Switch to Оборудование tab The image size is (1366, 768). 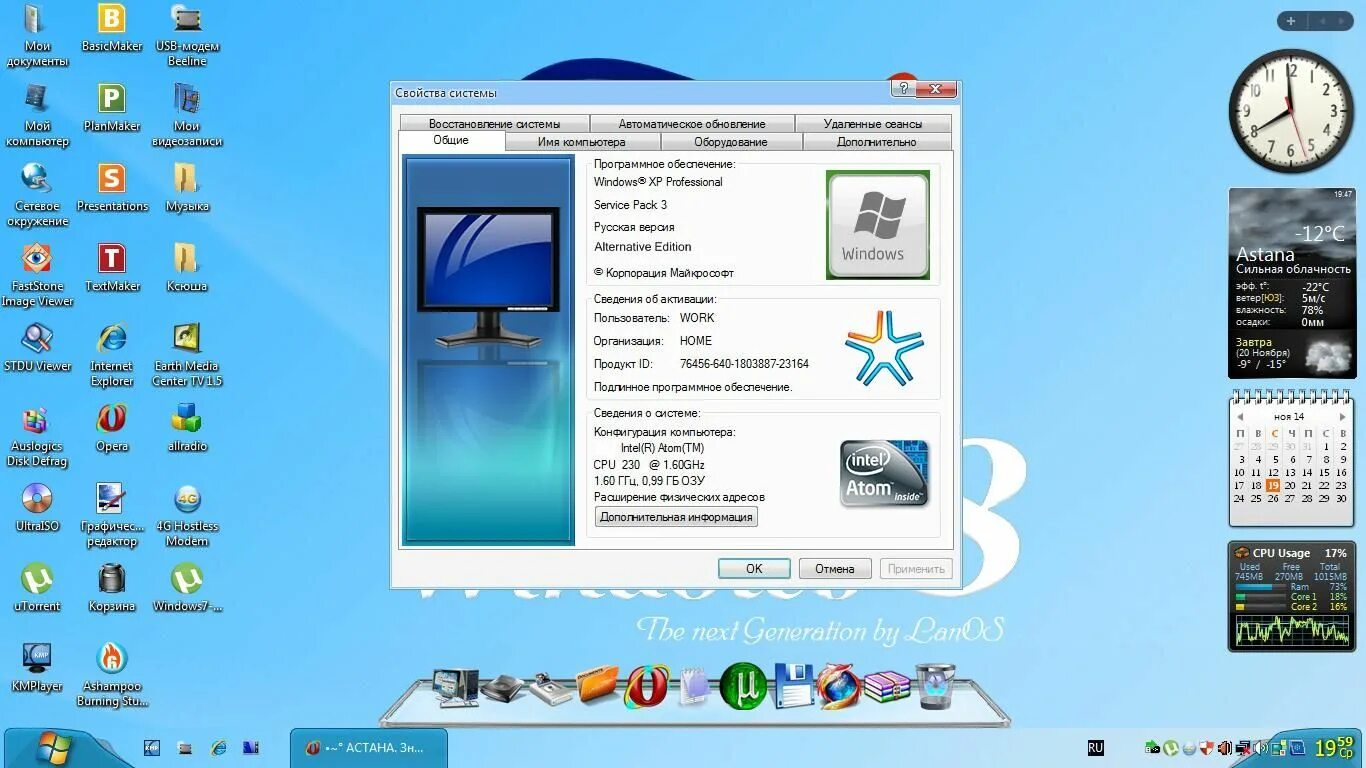731,142
